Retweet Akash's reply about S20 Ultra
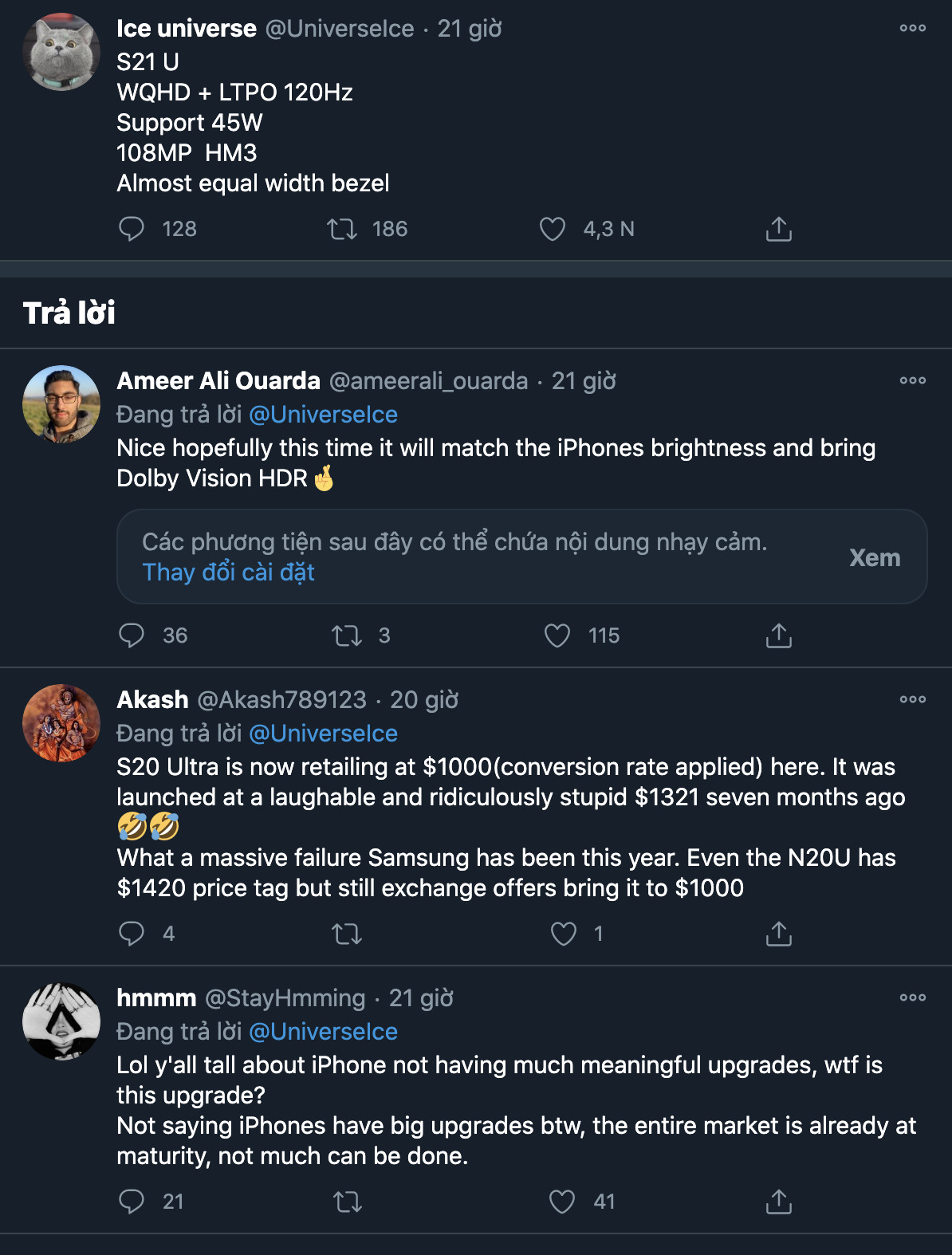The width and height of the screenshot is (952, 1255). (x=347, y=934)
